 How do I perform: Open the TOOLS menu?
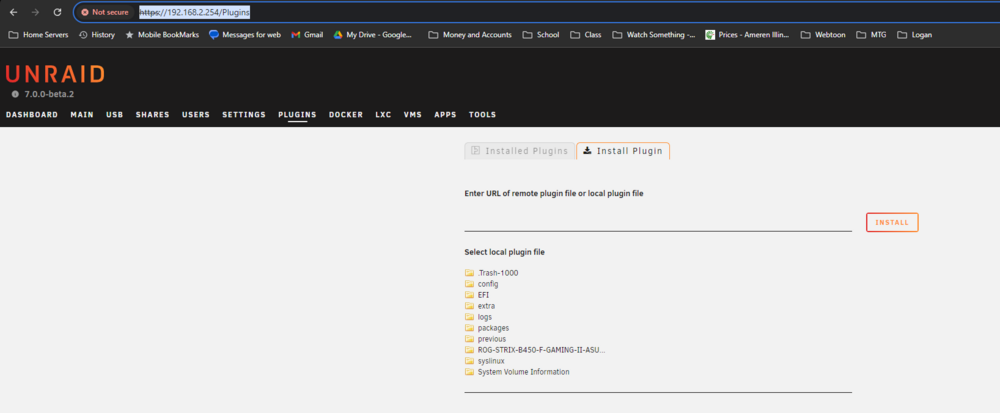pos(482,115)
